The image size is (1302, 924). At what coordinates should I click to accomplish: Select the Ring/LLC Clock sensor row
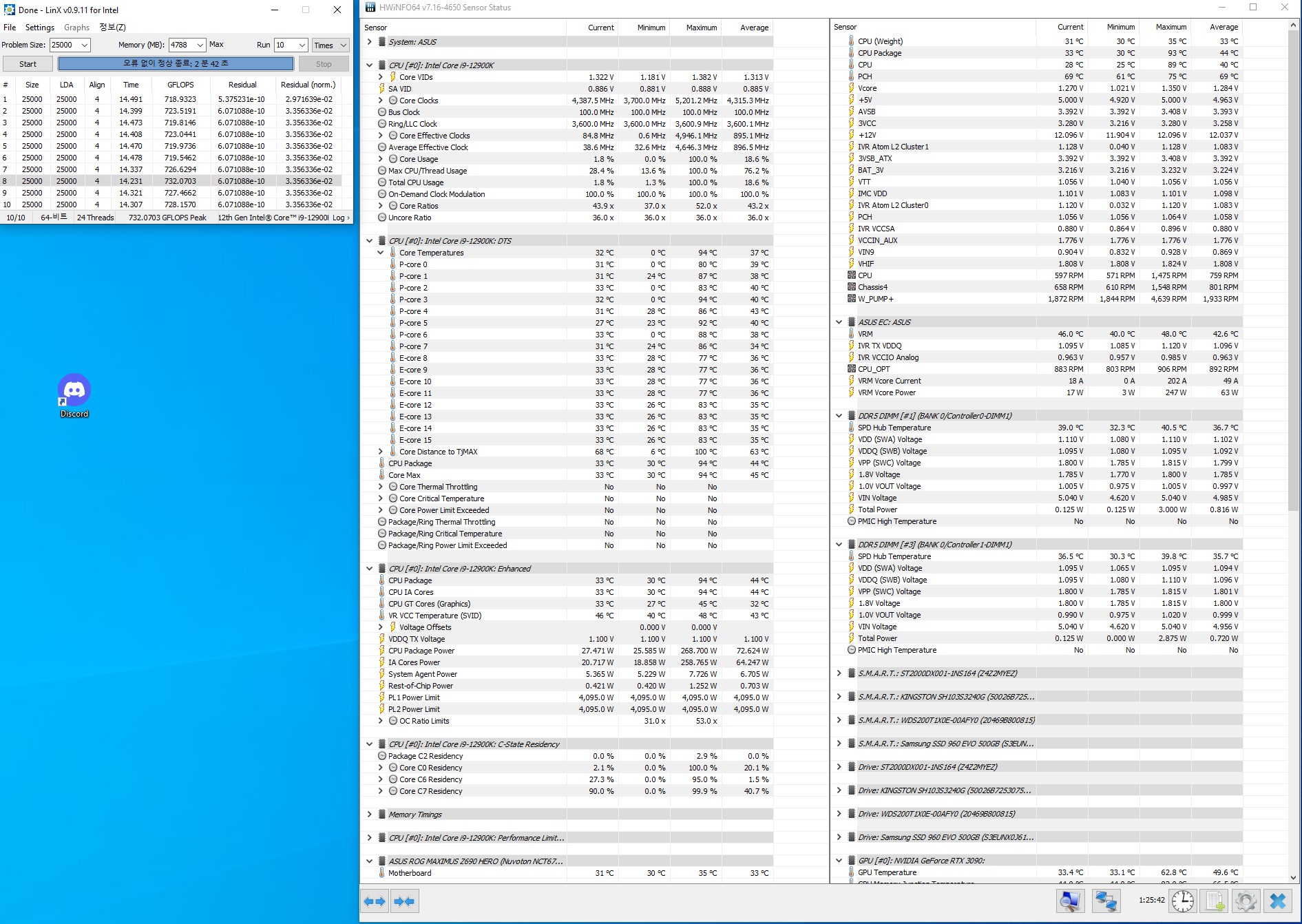pyautogui.click(x=566, y=124)
